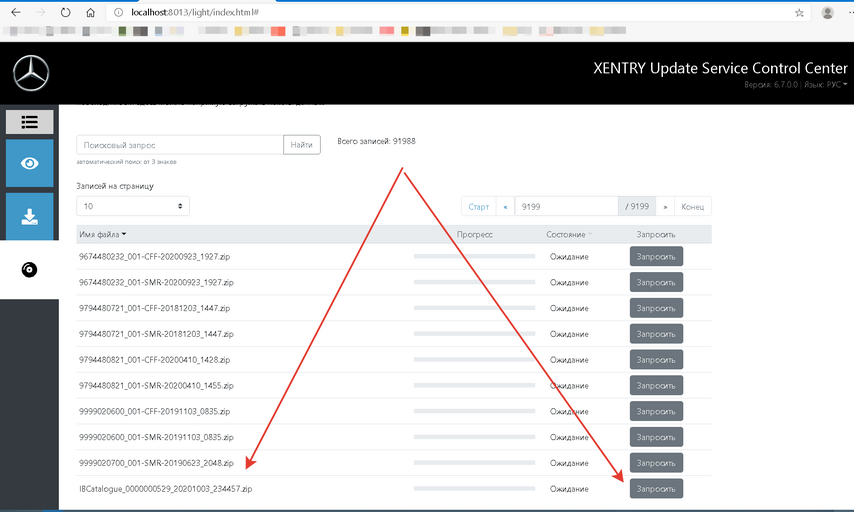Request file 9674480232_001-SMR-20200923_1927.zip
The height and width of the screenshot is (512, 854).
pyautogui.click(x=656, y=282)
